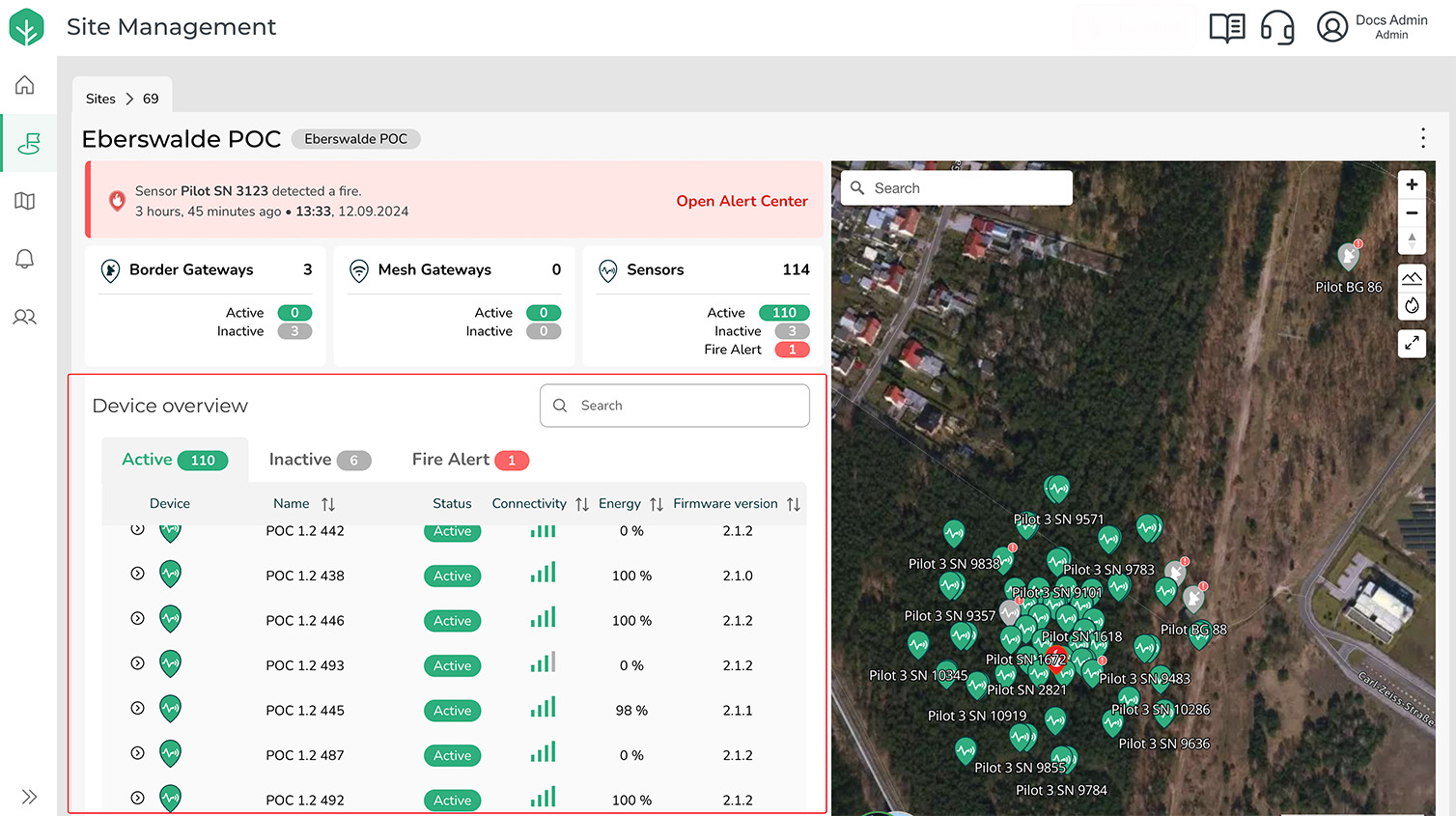
Task: Open the Sites section in the sidebar
Action: pos(28,144)
